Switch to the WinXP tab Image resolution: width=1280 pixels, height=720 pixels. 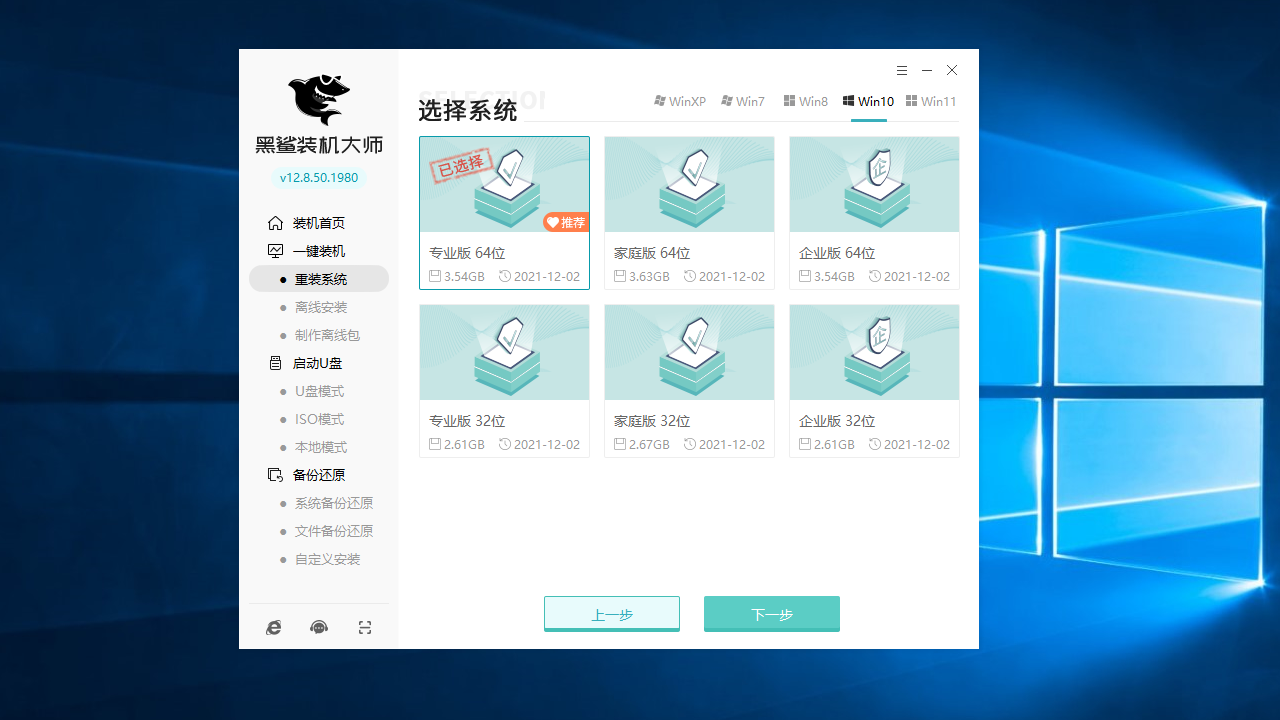tap(679, 101)
